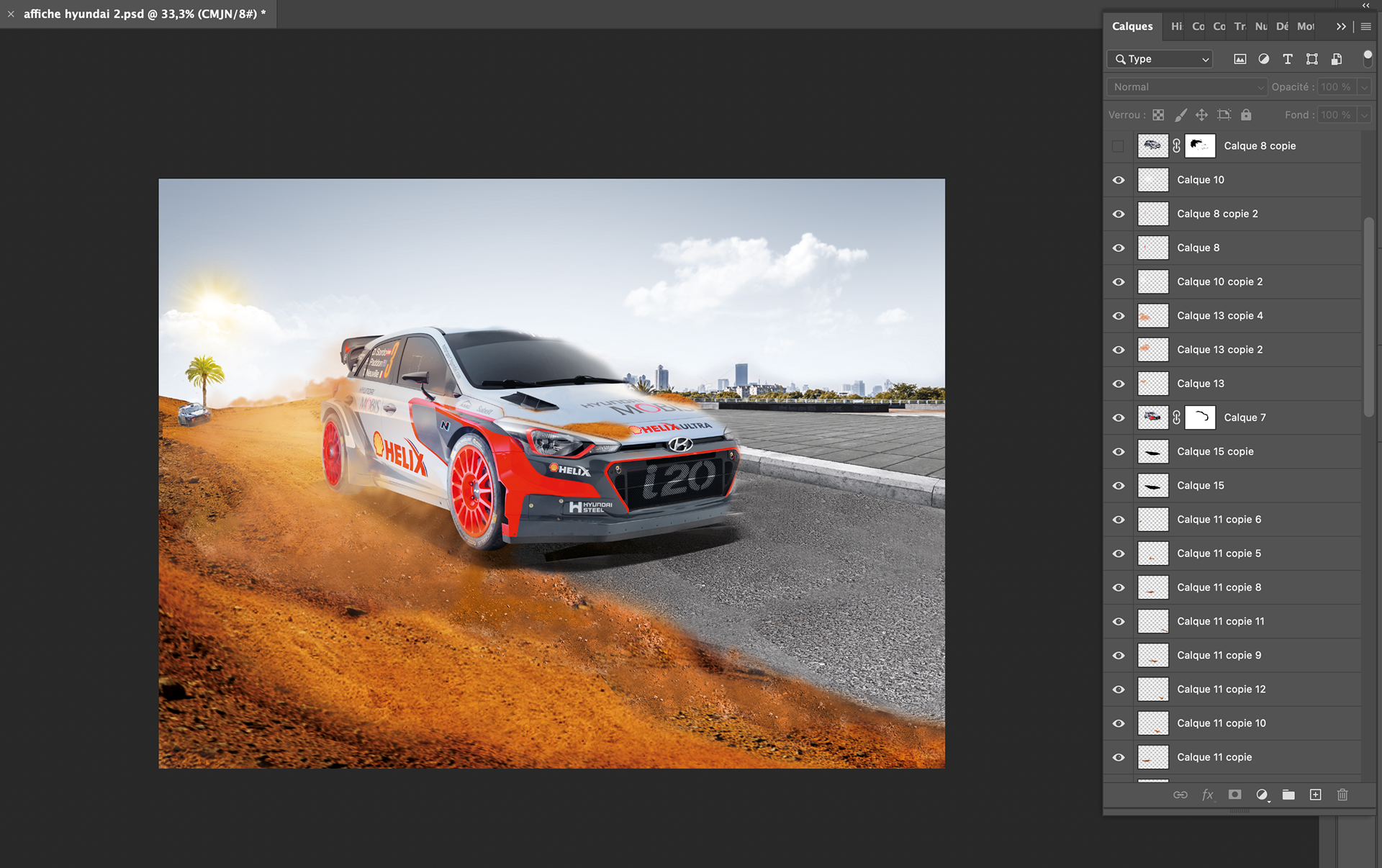1382x868 pixels.
Task: Filter layers by adjustment layer icon
Action: pyautogui.click(x=1263, y=59)
